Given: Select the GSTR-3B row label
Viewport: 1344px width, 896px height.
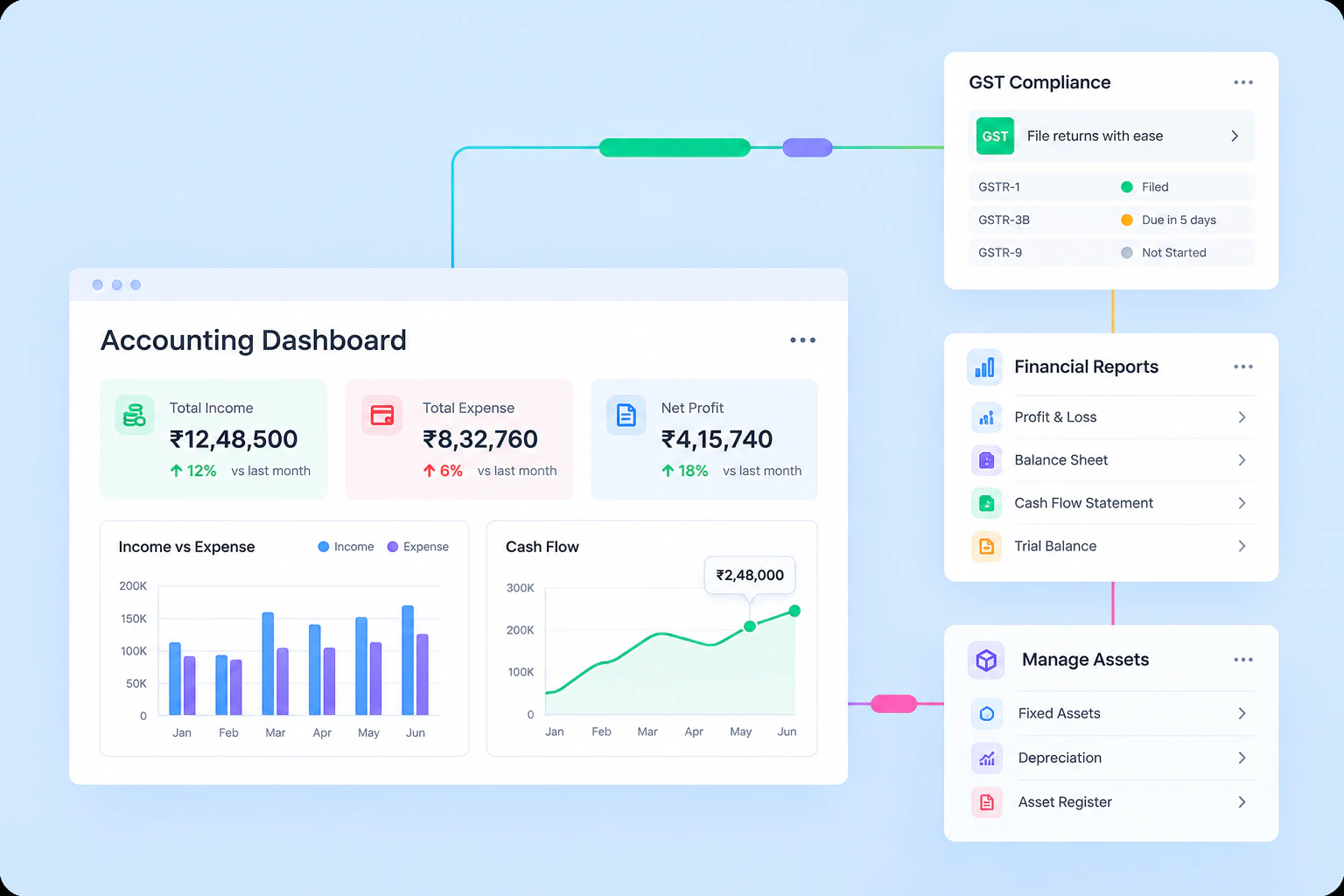Looking at the screenshot, I should [x=1004, y=220].
